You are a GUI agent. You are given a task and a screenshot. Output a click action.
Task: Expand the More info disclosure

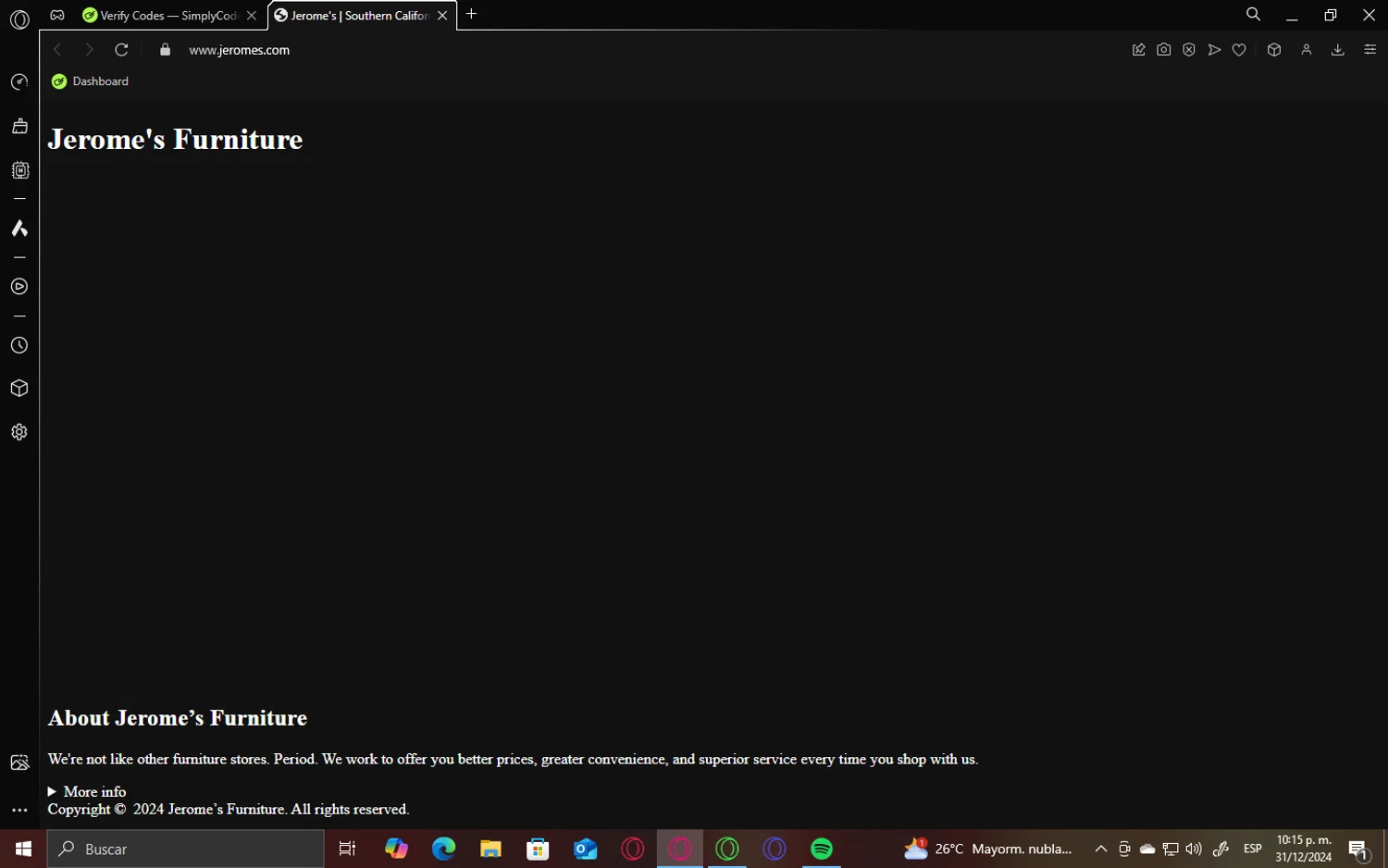(x=87, y=792)
